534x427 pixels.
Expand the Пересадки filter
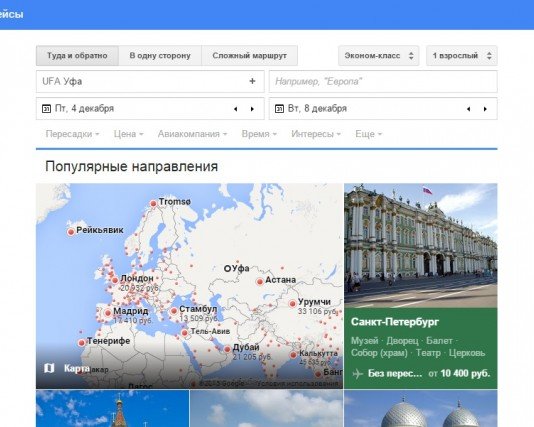click(x=73, y=134)
